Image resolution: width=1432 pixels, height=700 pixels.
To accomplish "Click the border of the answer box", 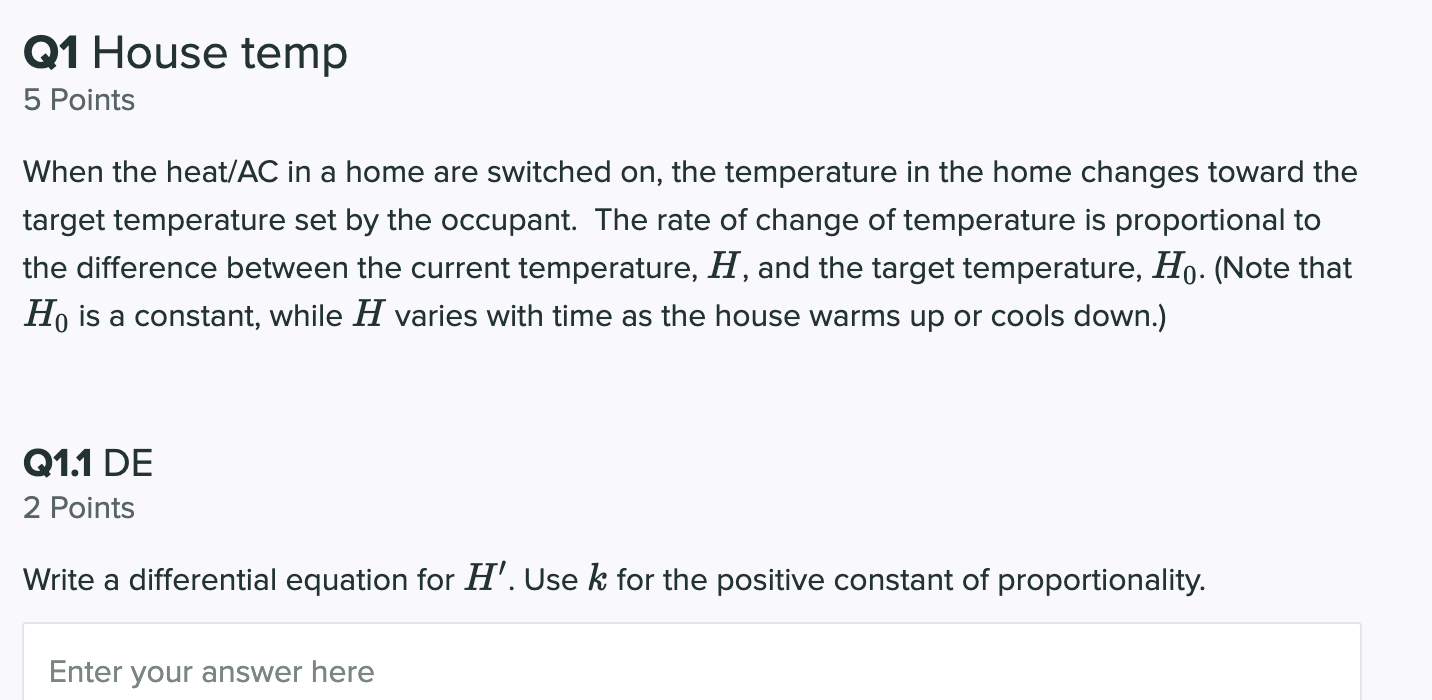I will click(x=690, y=625).
